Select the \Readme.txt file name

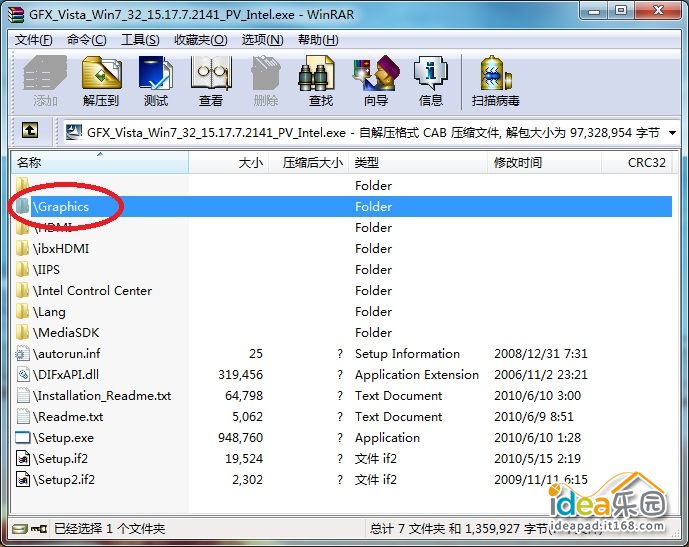tap(68, 417)
